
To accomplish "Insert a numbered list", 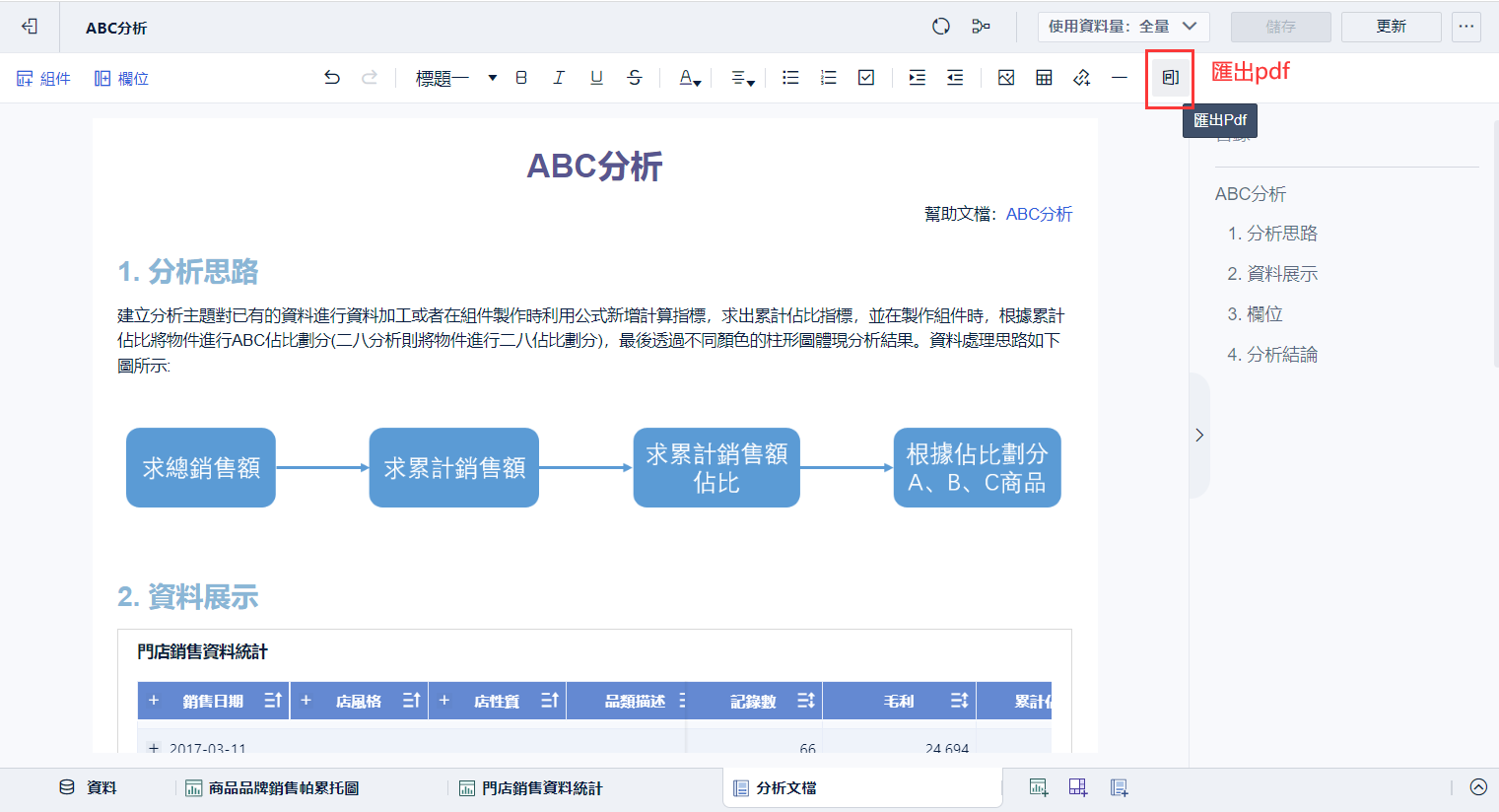I will pos(829,78).
